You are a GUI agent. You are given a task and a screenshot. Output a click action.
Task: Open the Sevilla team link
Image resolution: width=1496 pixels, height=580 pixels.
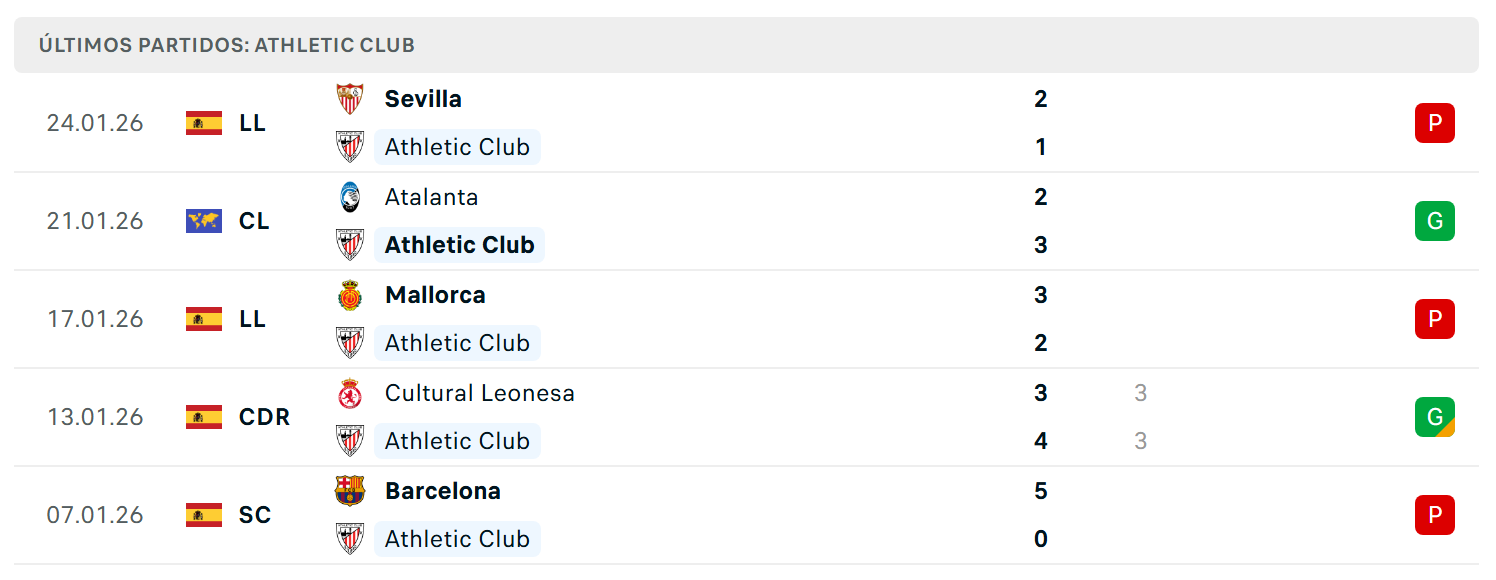(x=423, y=99)
